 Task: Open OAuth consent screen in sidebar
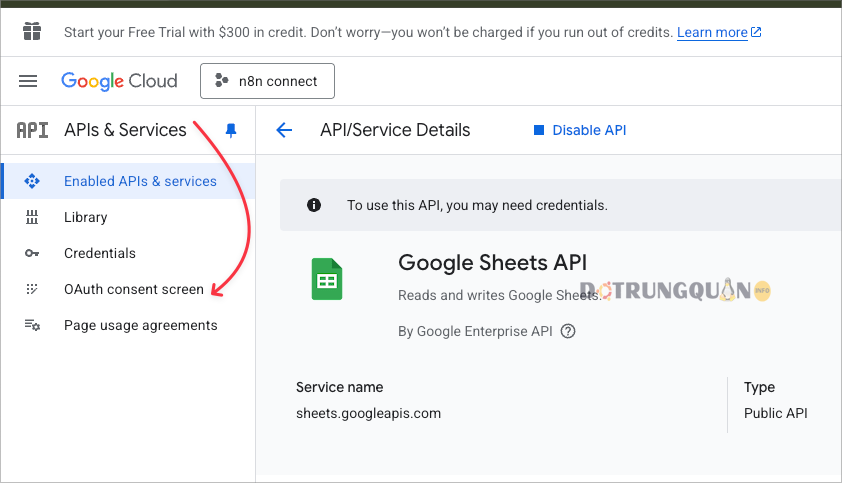(128, 289)
